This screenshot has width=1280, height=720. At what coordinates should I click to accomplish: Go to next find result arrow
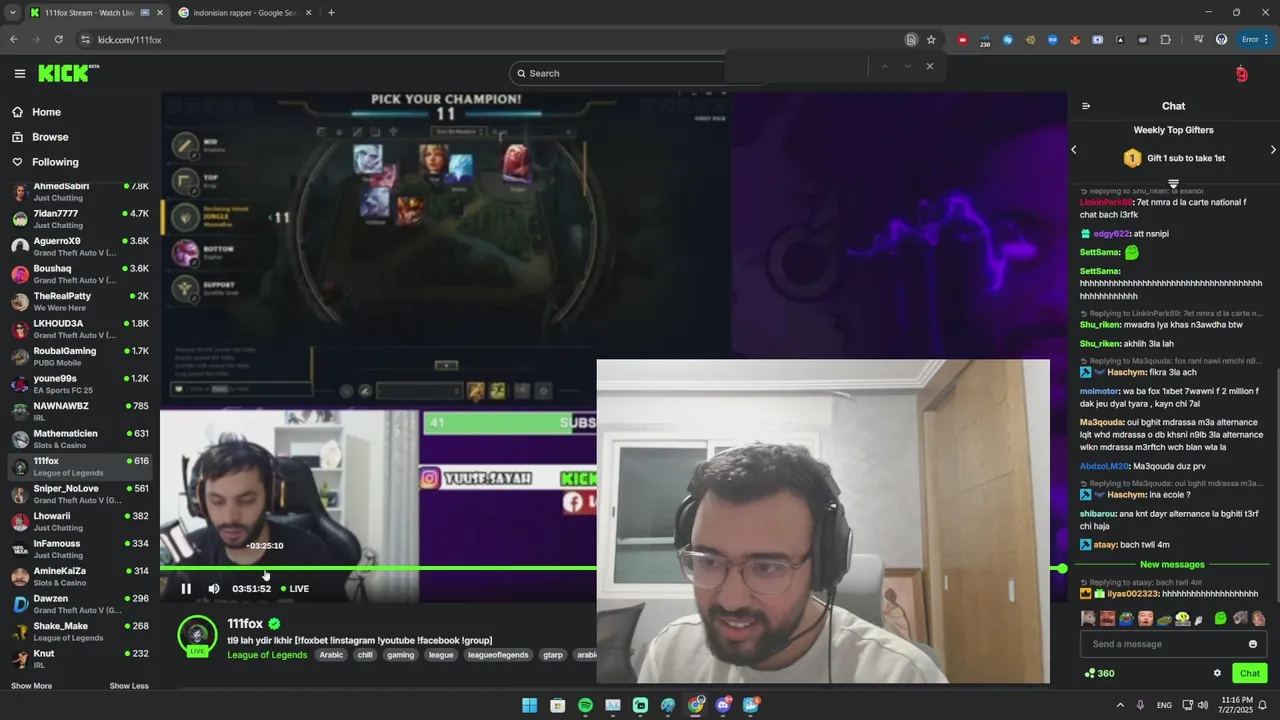tap(907, 66)
